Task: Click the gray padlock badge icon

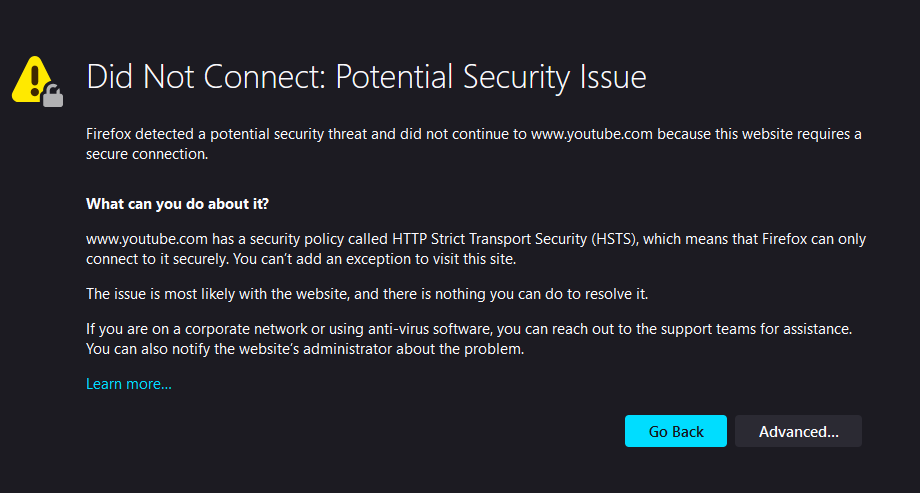Action: [53, 96]
